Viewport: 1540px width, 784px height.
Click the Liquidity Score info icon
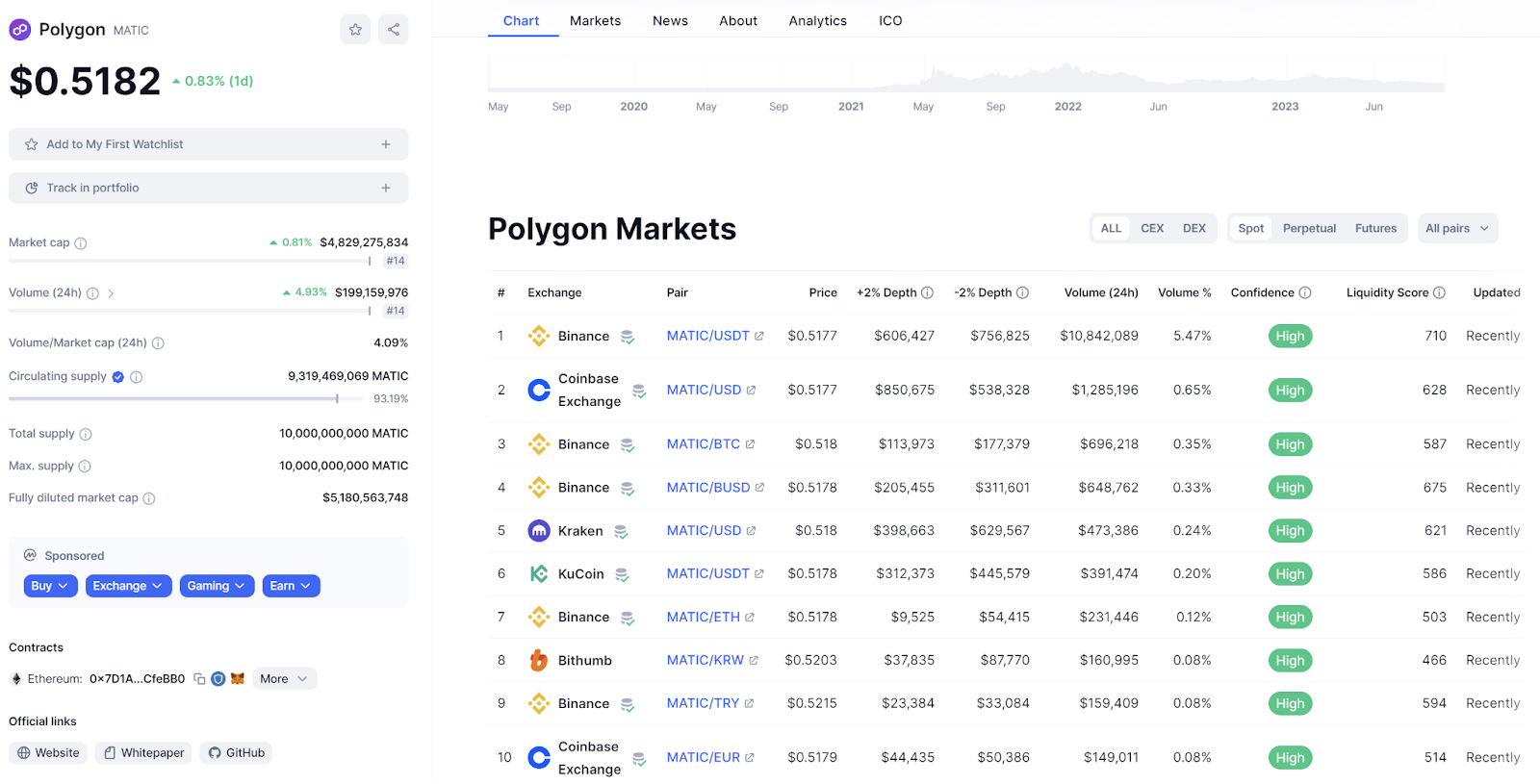1439,293
